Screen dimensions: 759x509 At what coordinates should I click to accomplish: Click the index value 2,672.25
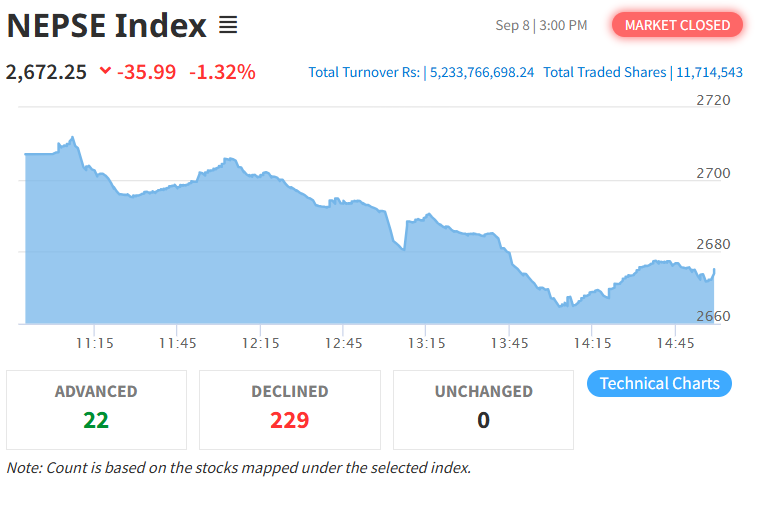[x=46, y=72]
